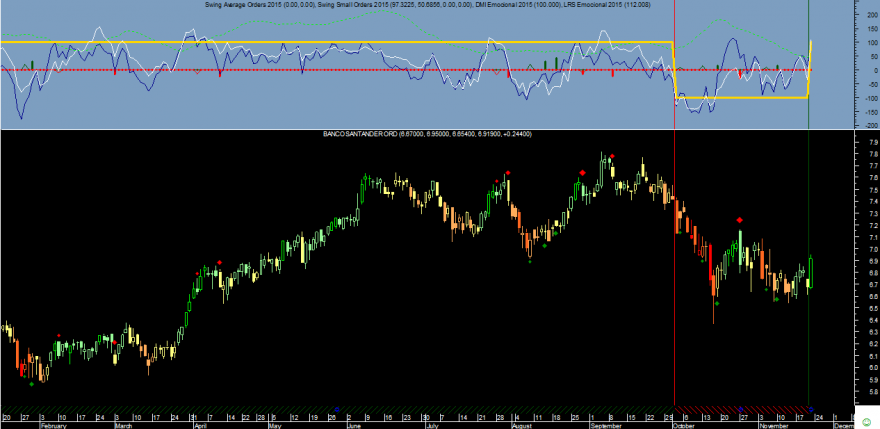Screen dimensions: 880x429
Task: Select the June month label on time axis
Action: 354,426
